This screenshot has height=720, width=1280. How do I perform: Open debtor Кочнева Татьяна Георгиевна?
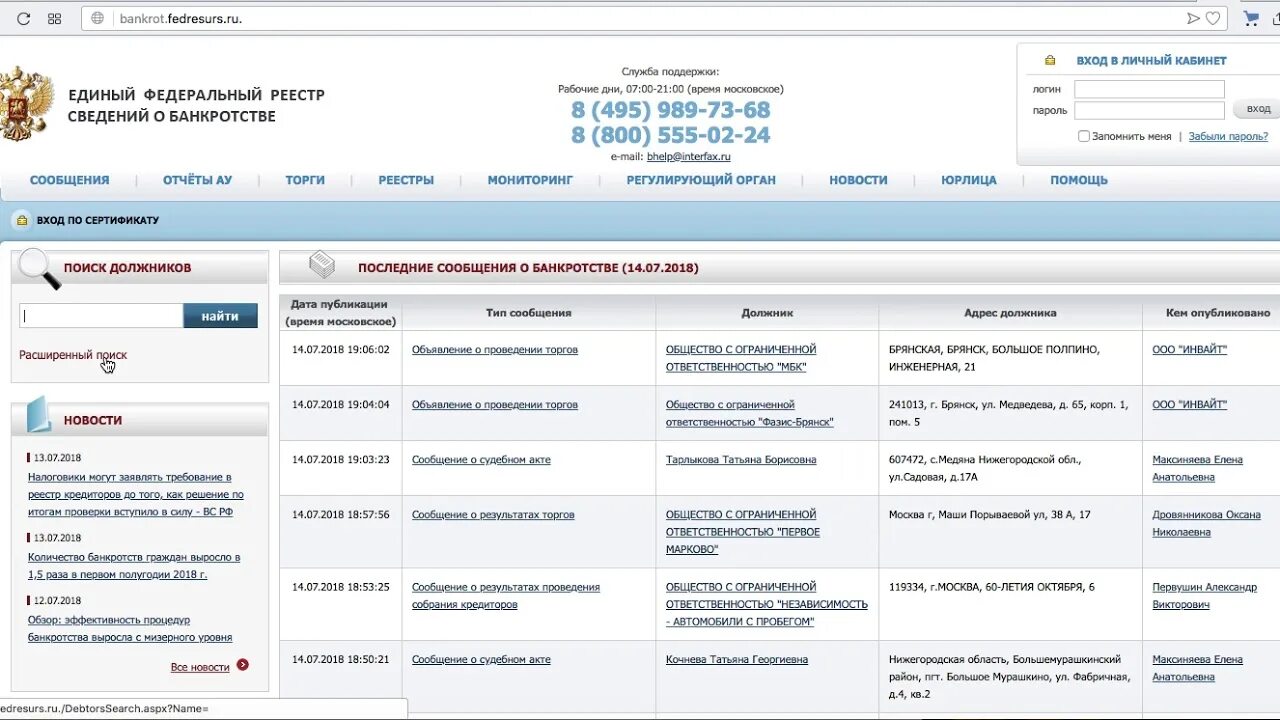pyautogui.click(x=737, y=660)
